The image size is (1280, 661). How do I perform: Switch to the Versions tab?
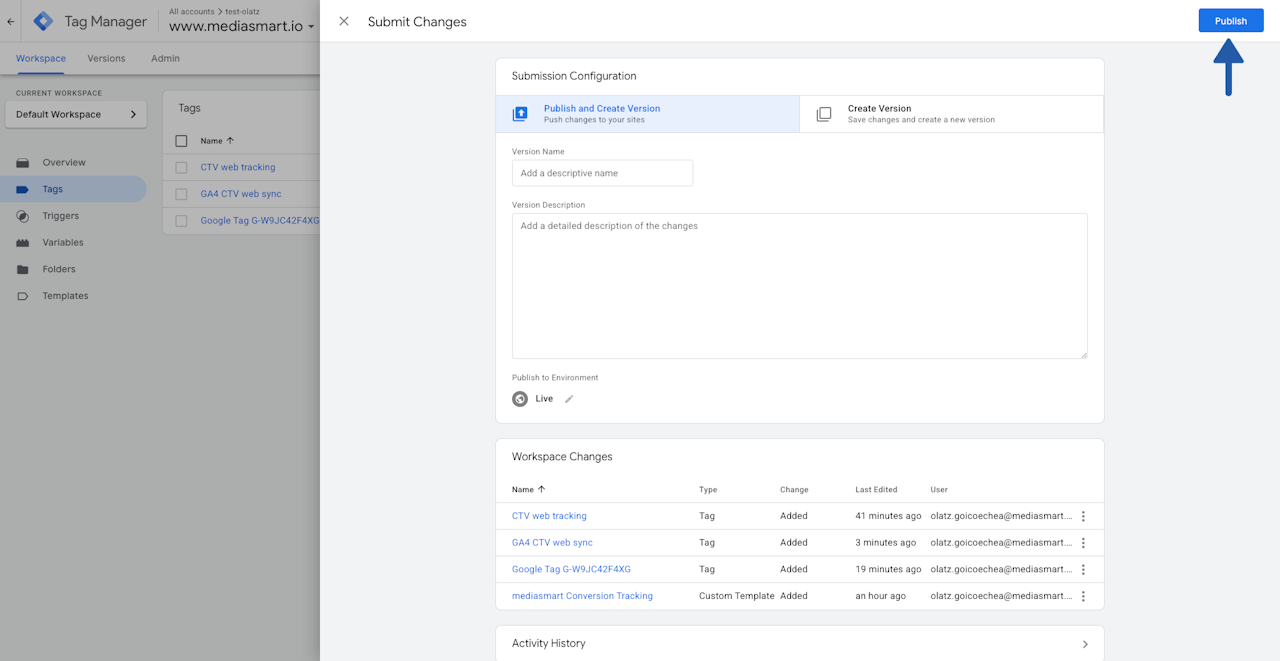point(106,58)
